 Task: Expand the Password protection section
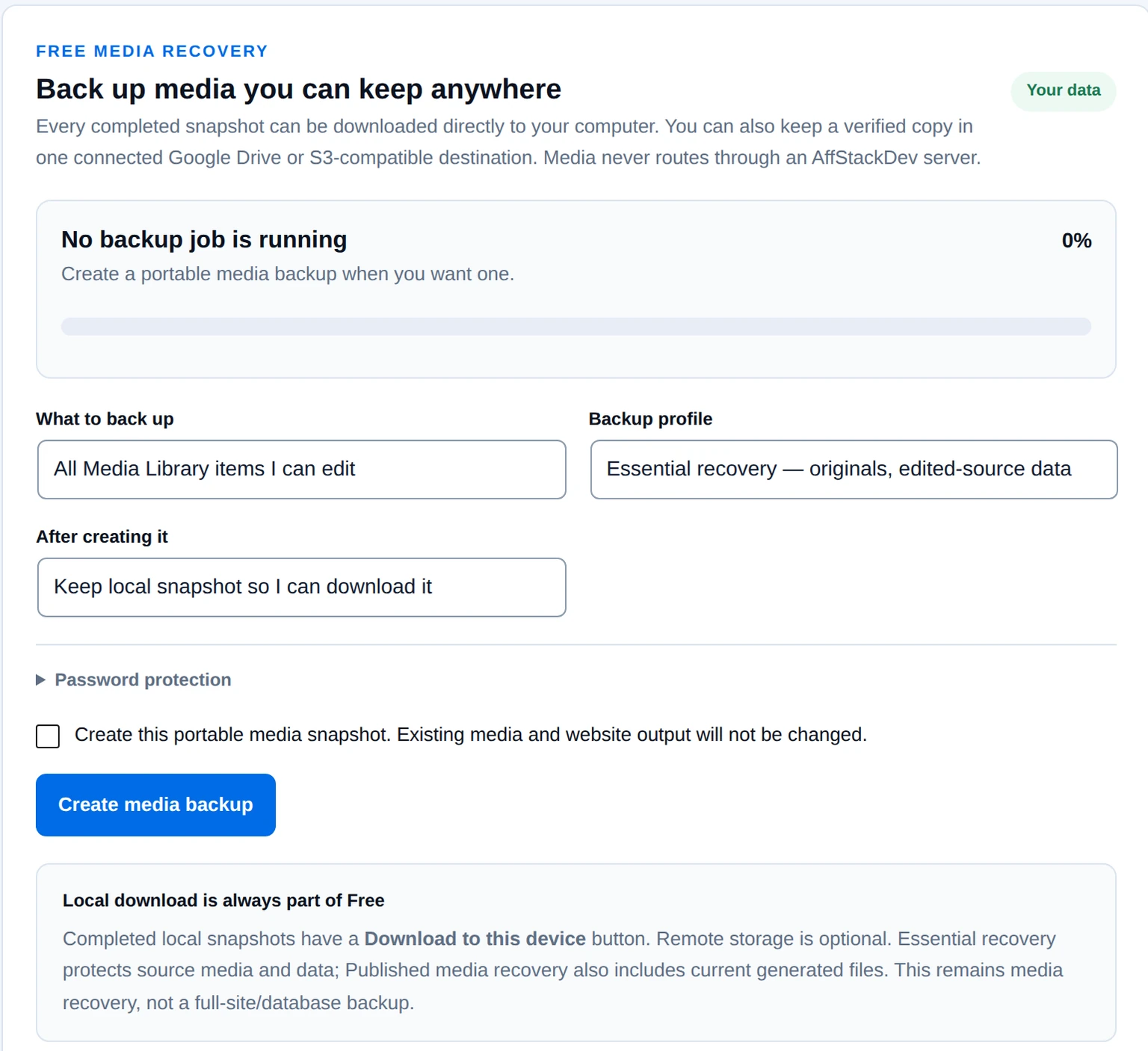[x=134, y=679]
